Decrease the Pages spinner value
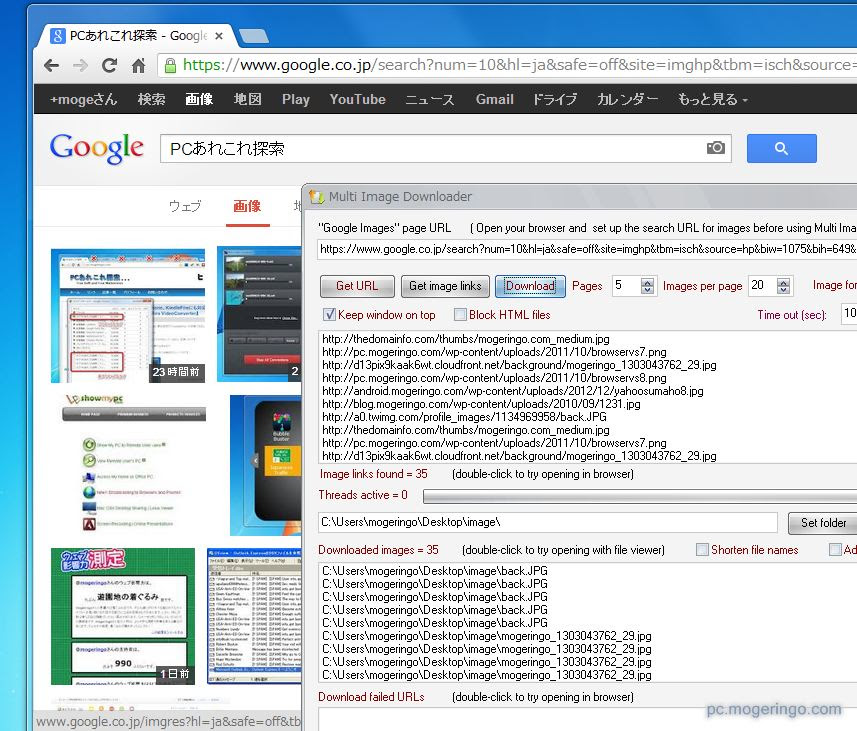Image resolution: width=857 pixels, height=731 pixels. (648, 290)
